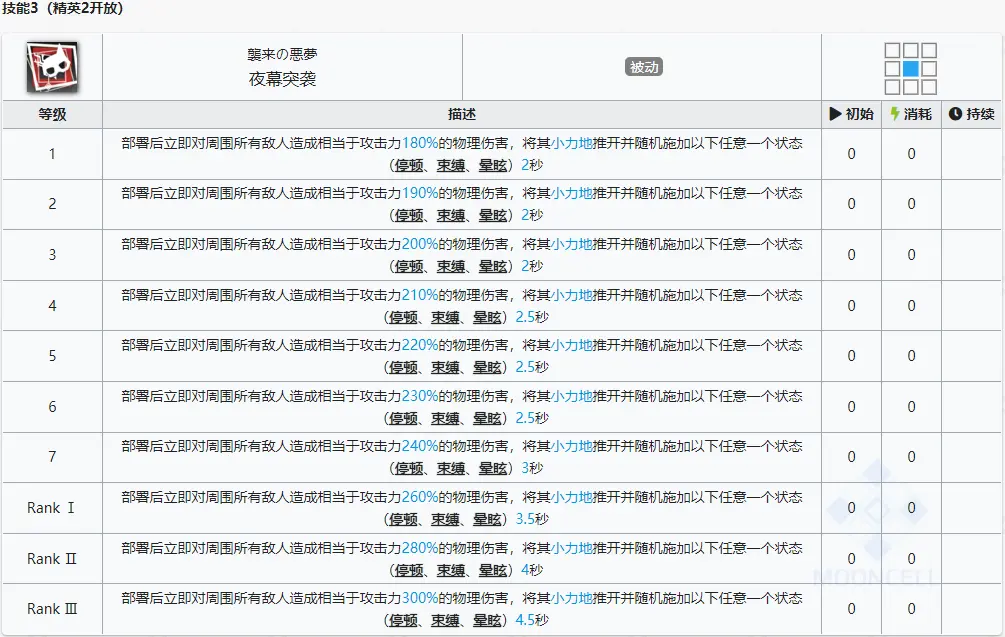
Task: Click the 280% damage value
Action: tap(420, 548)
